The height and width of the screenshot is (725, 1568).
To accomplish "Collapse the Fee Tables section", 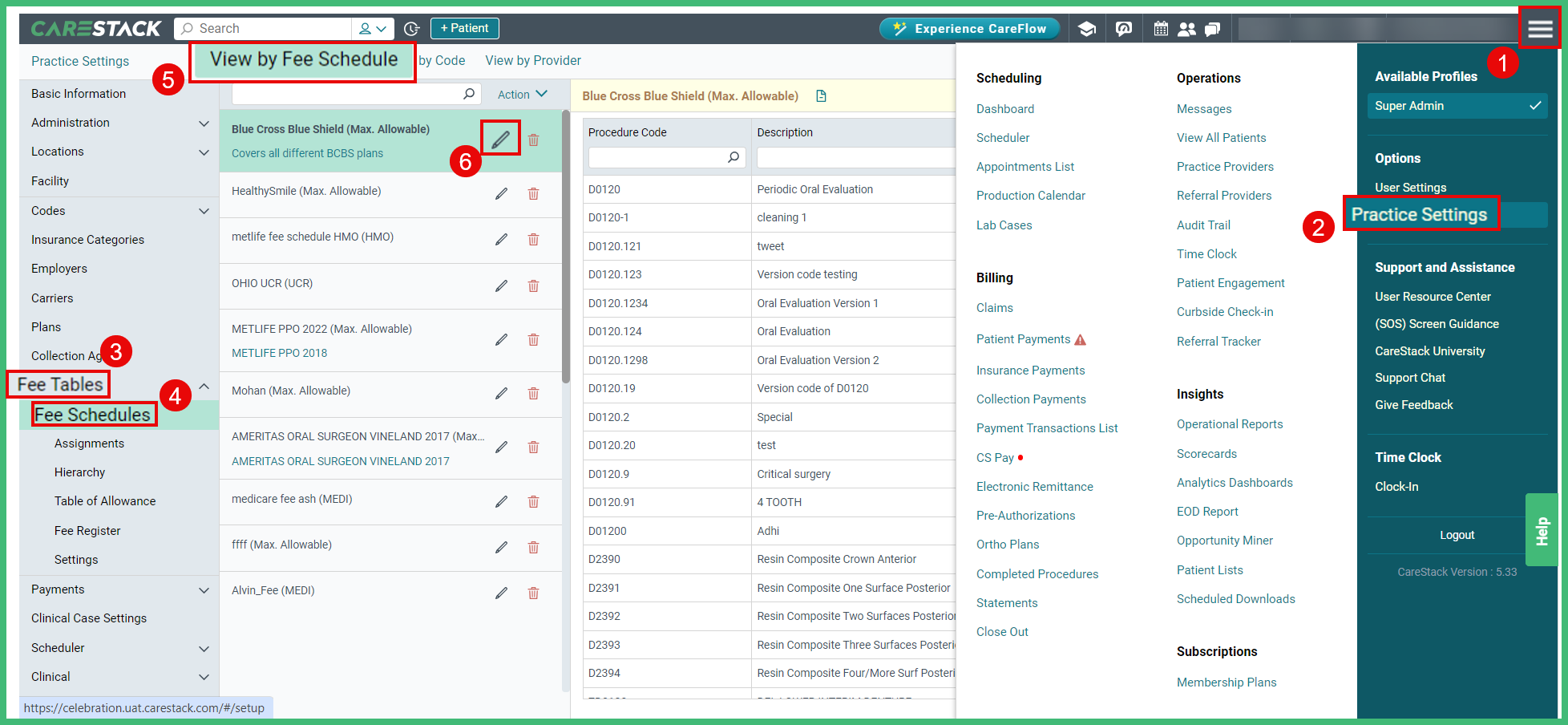I will point(204,386).
